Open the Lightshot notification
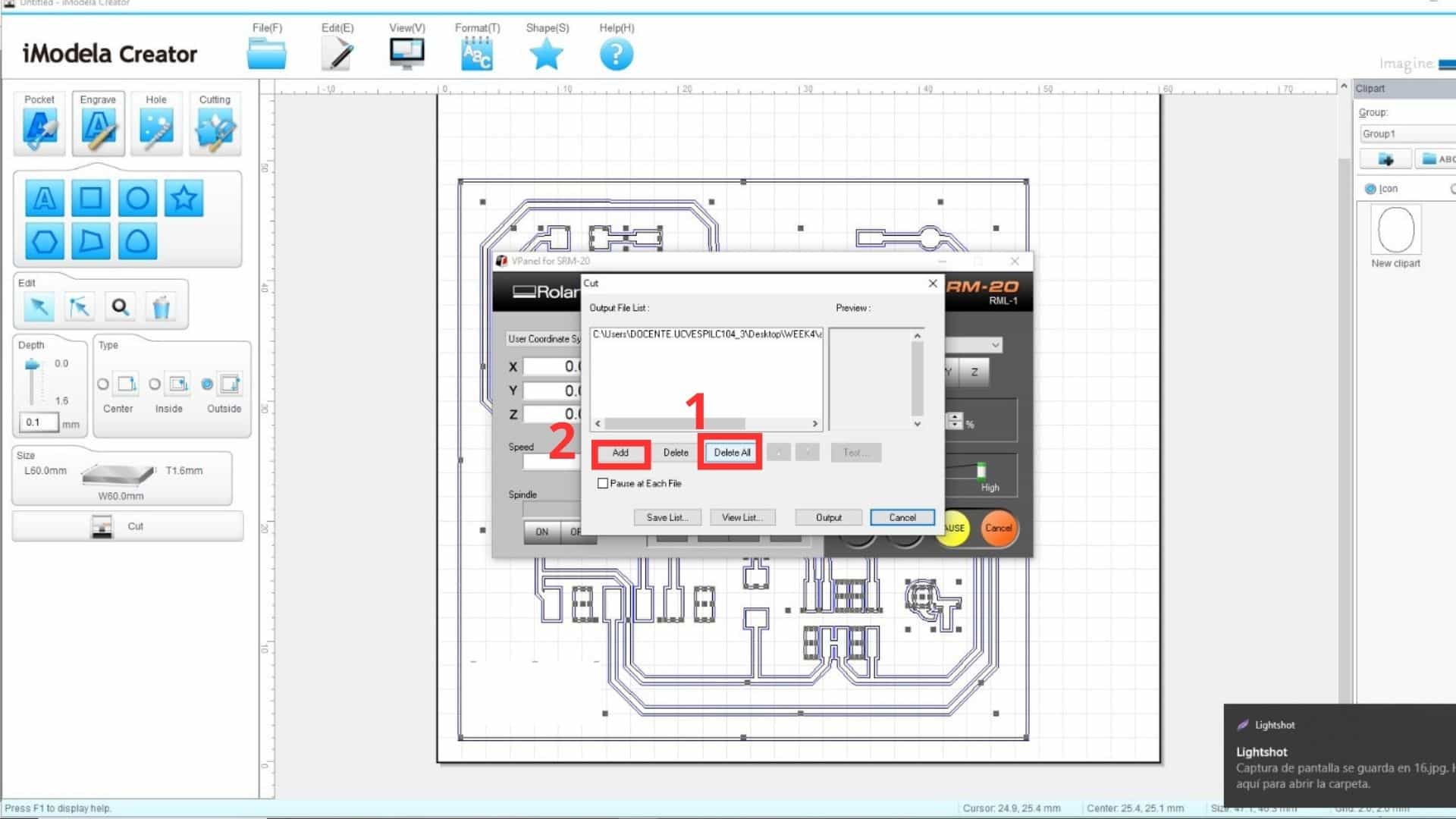Screen dimensions: 1456x819 tap(1340, 755)
